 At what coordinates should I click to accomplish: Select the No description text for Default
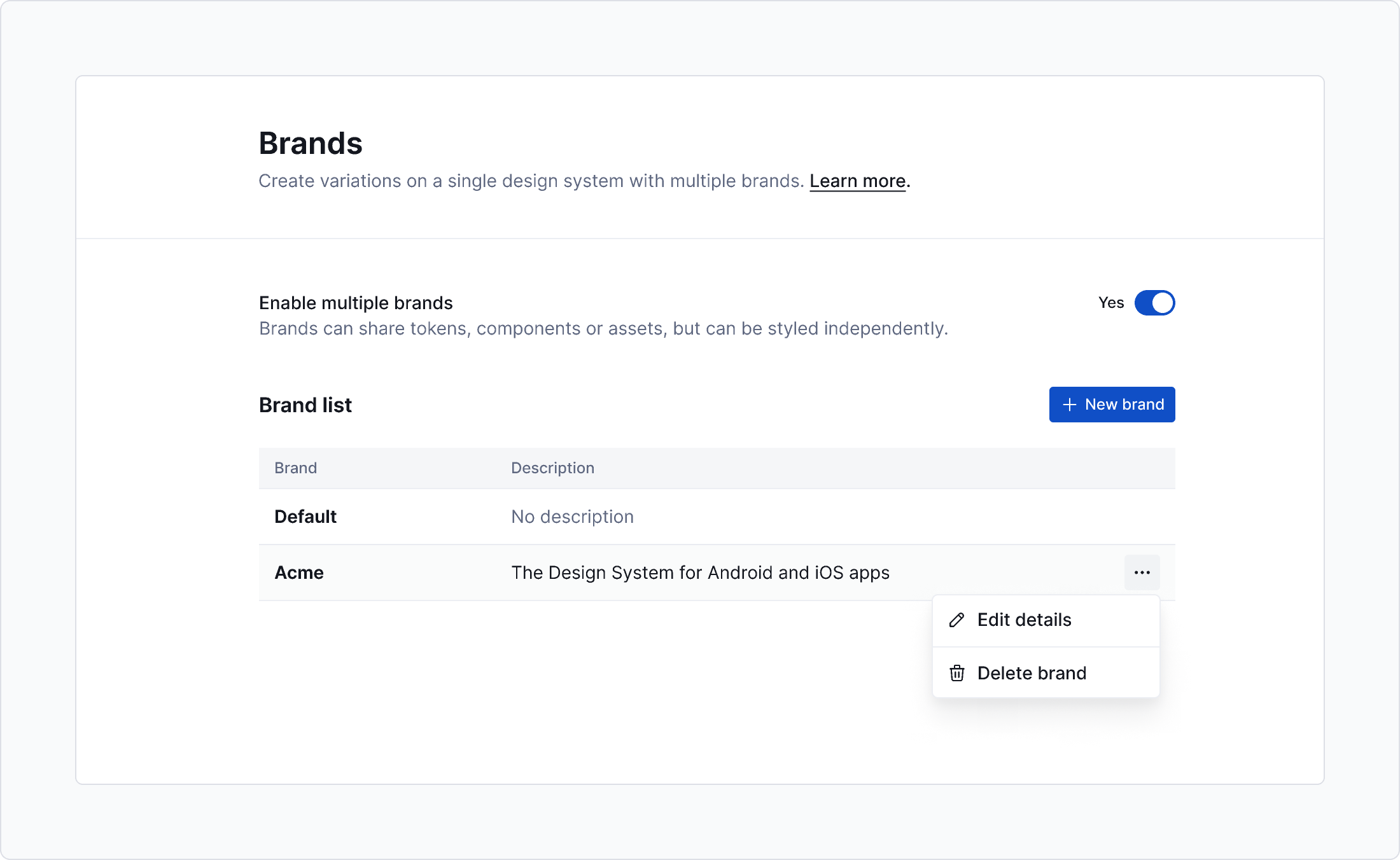571,517
